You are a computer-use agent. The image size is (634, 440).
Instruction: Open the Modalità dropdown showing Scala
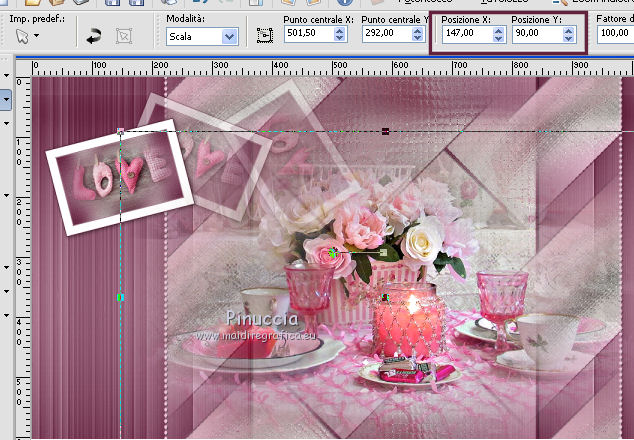(x=202, y=37)
